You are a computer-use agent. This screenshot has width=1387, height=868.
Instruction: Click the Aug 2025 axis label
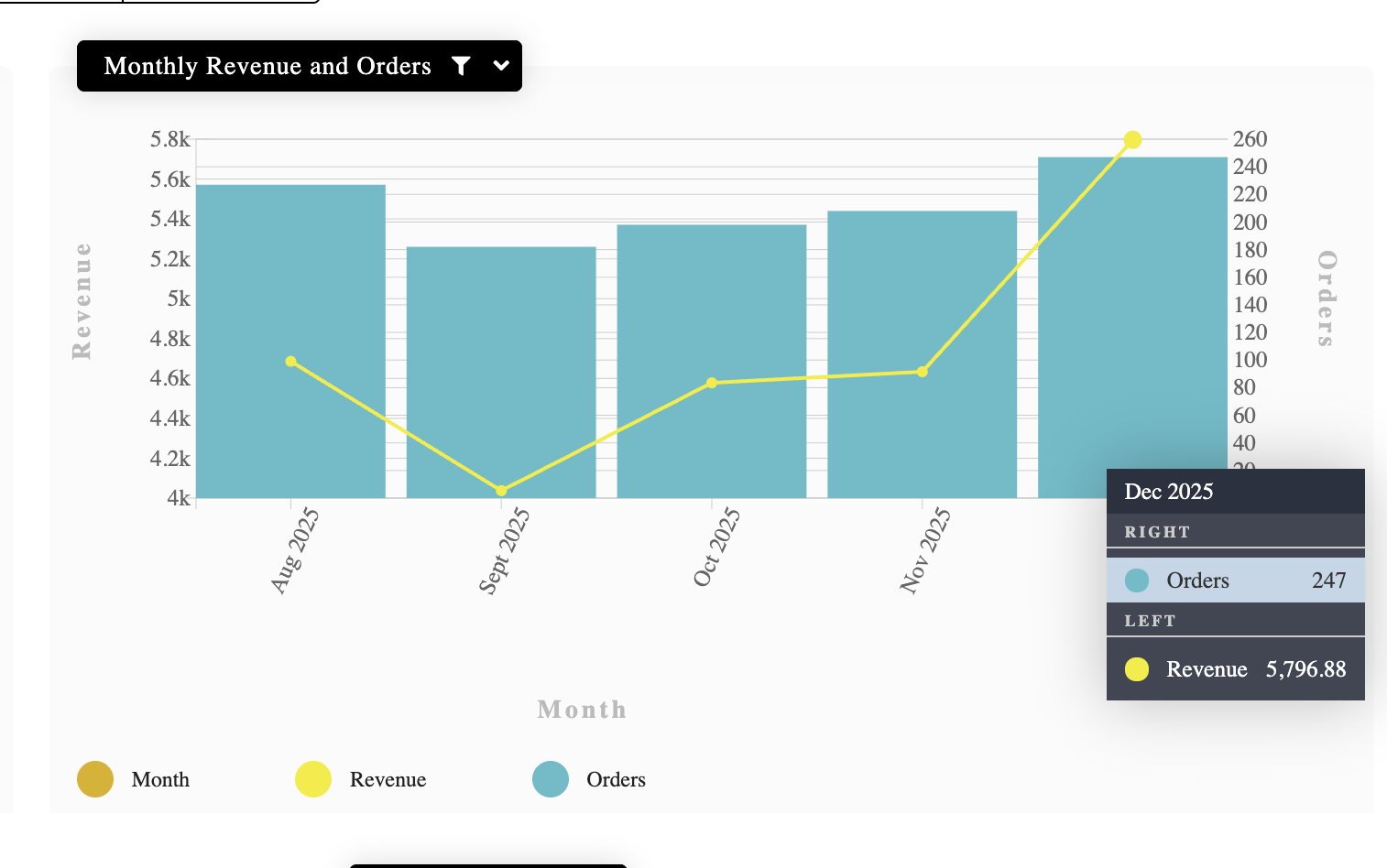pos(295,550)
